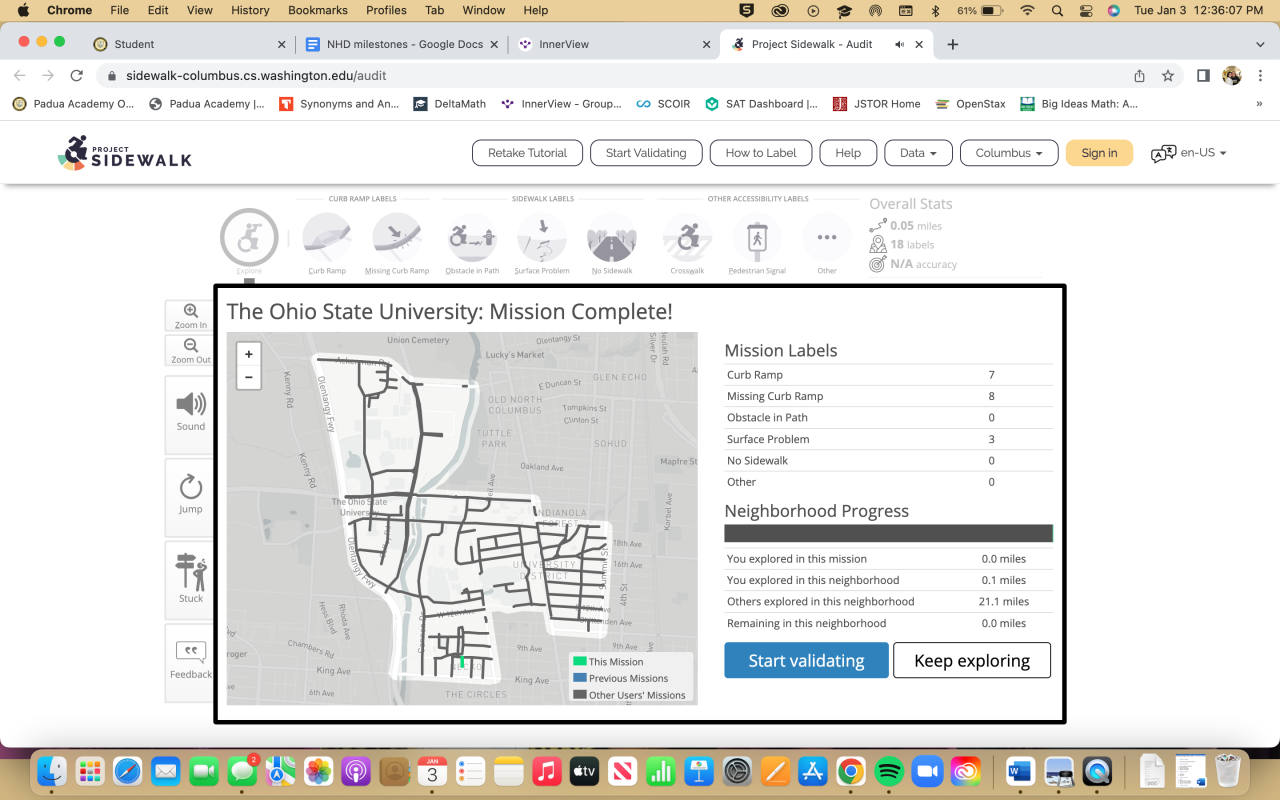Screen dimensions: 1280x800
Task: Click the Curb Ramp row in Mission Labels
Action: (x=888, y=375)
